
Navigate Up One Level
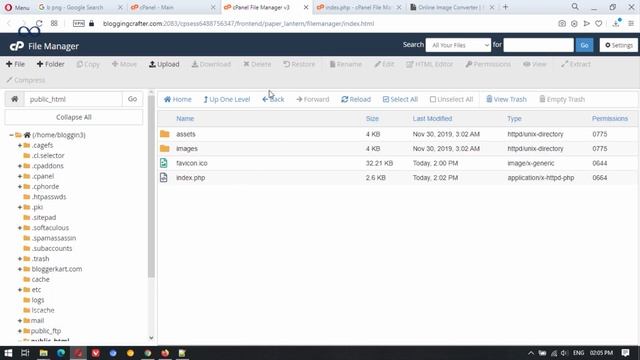click(227, 99)
